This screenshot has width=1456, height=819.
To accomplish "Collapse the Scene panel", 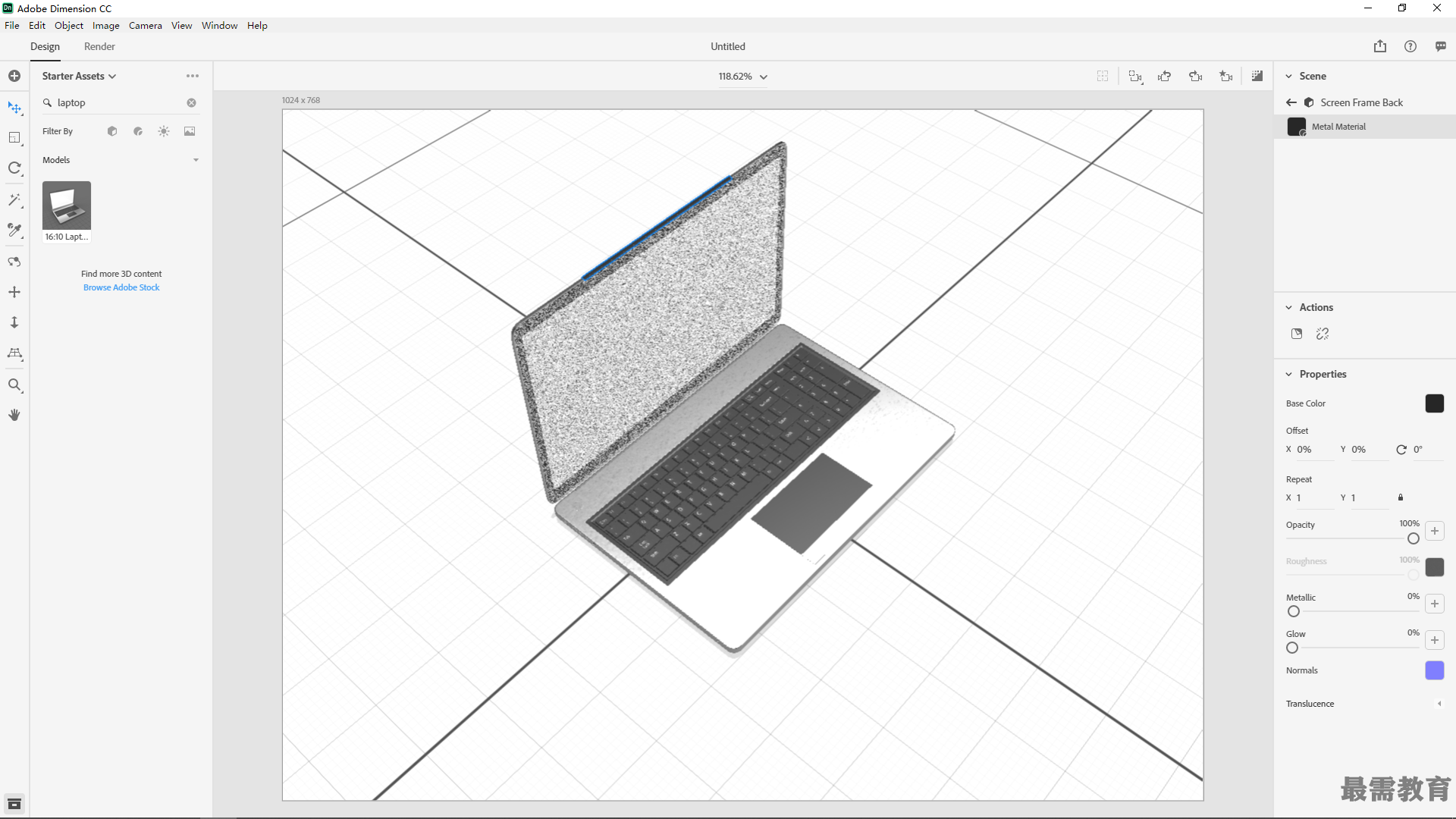I will click(1288, 76).
